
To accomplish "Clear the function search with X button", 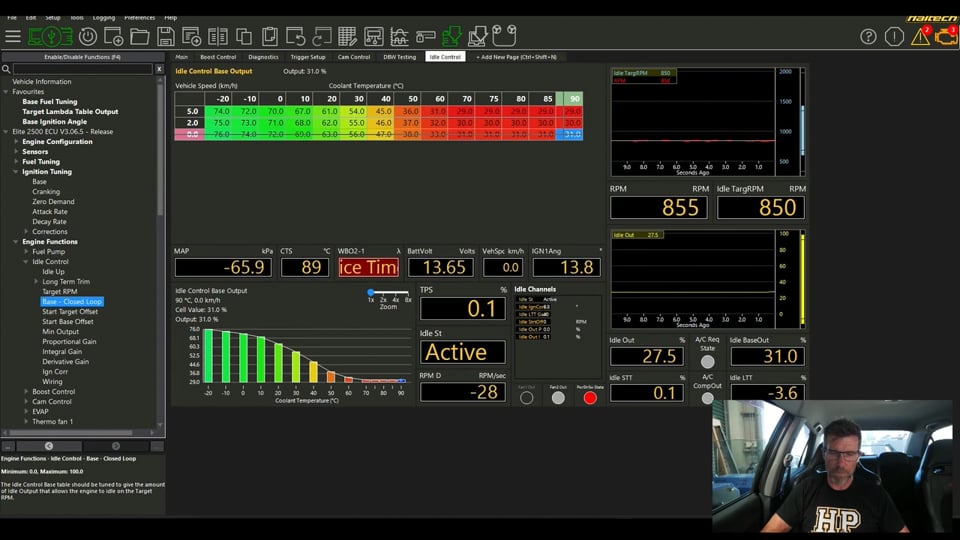I will click(159, 69).
